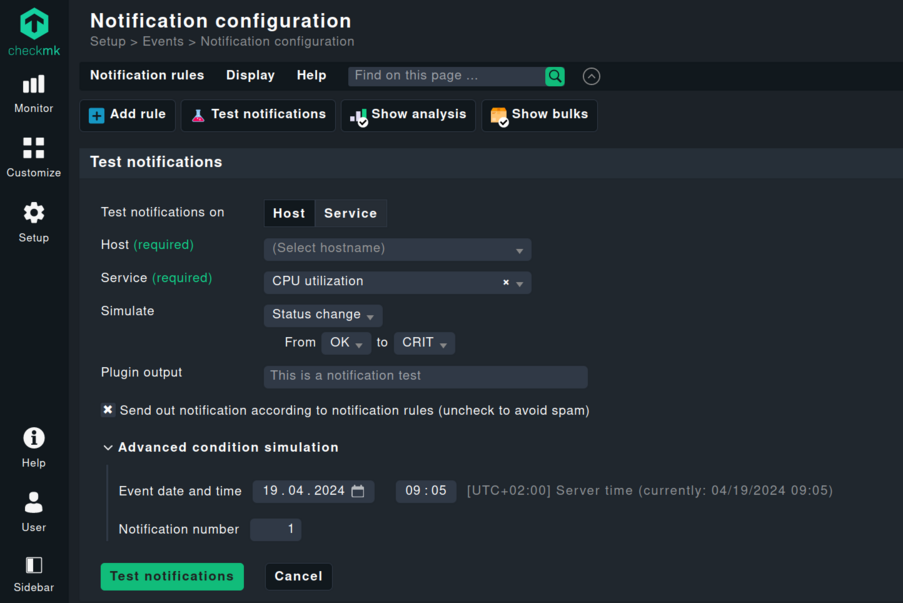Click the Plugin output text field

click(425, 376)
